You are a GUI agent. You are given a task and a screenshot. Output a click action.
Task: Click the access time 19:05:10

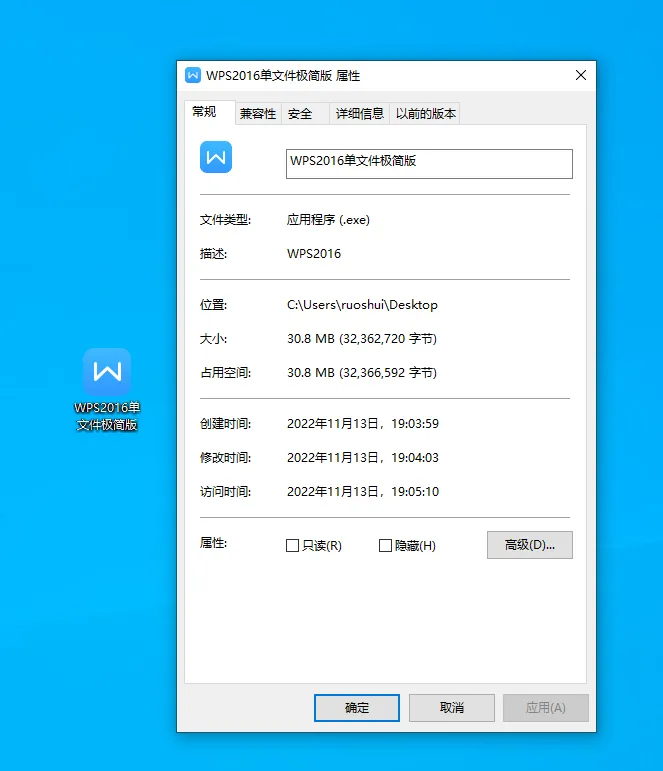coord(415,492)
